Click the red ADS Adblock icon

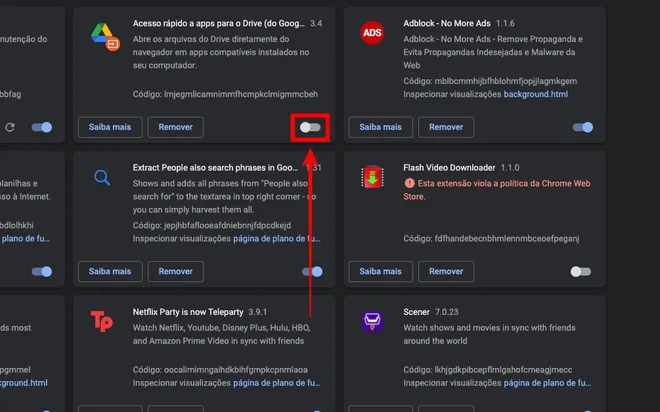(372, 33)
